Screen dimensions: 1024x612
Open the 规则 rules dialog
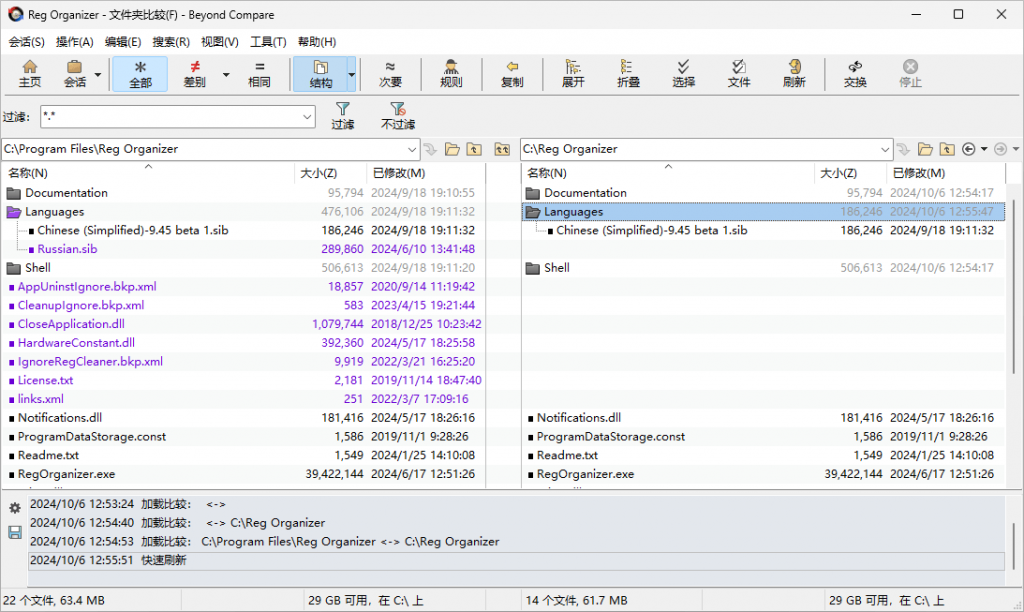[x=451, y=74]
